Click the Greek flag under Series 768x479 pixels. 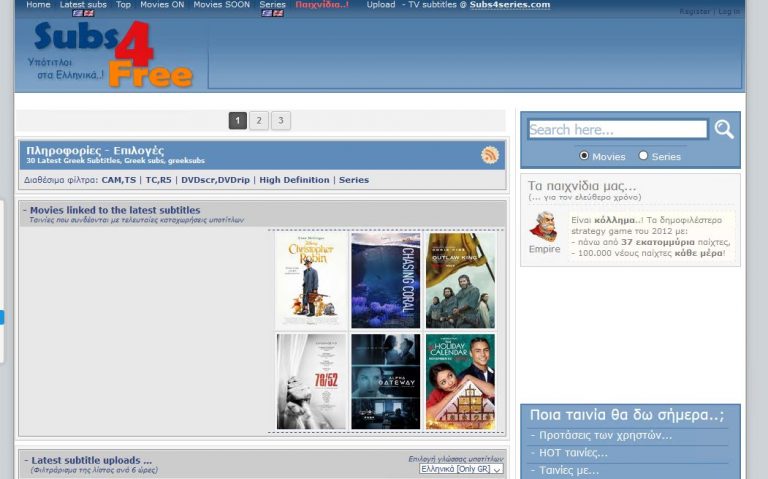pos(266,13)
